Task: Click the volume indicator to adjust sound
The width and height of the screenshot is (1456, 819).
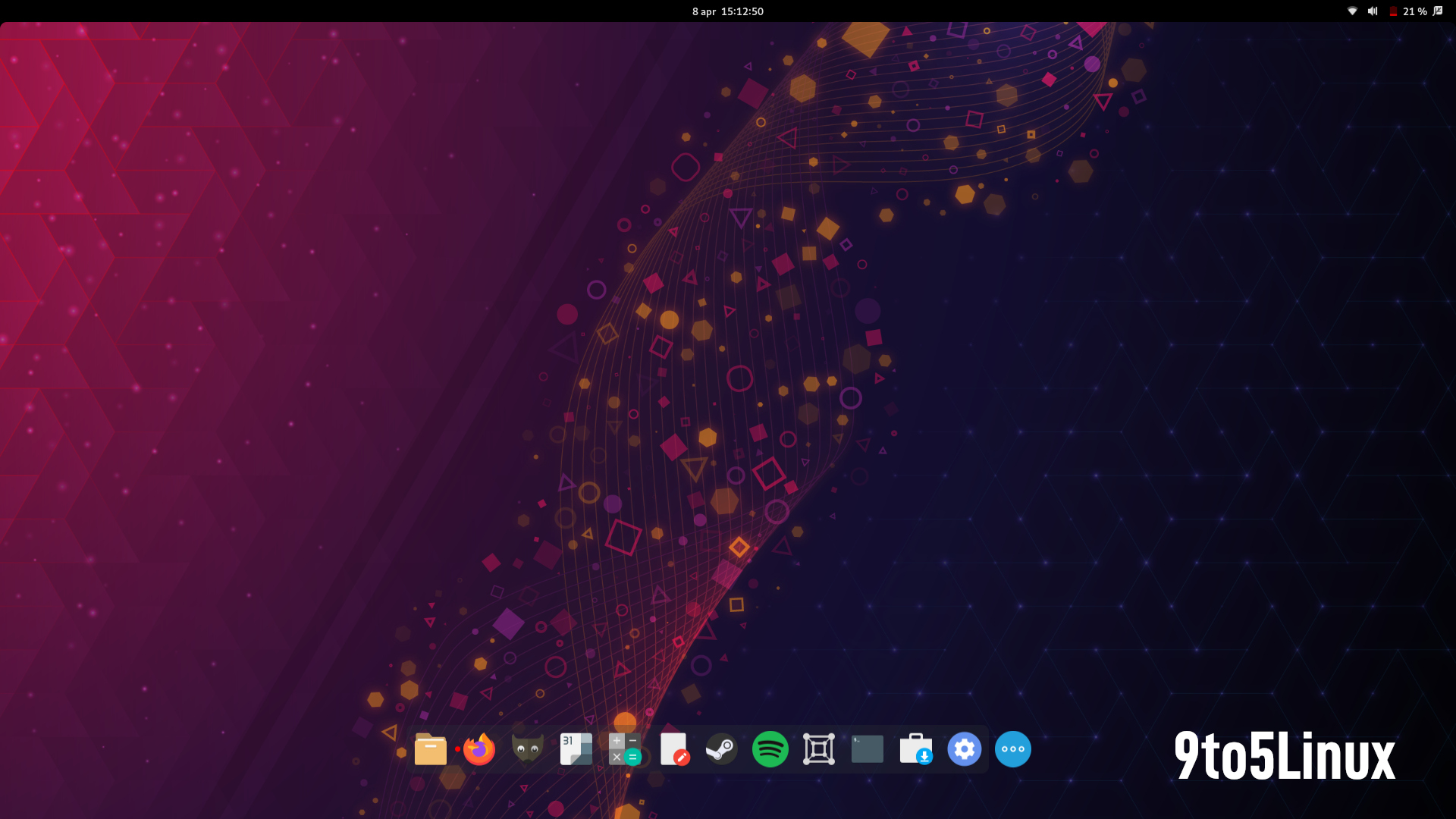Action: pyautogui.click(x=1373, y=11)
